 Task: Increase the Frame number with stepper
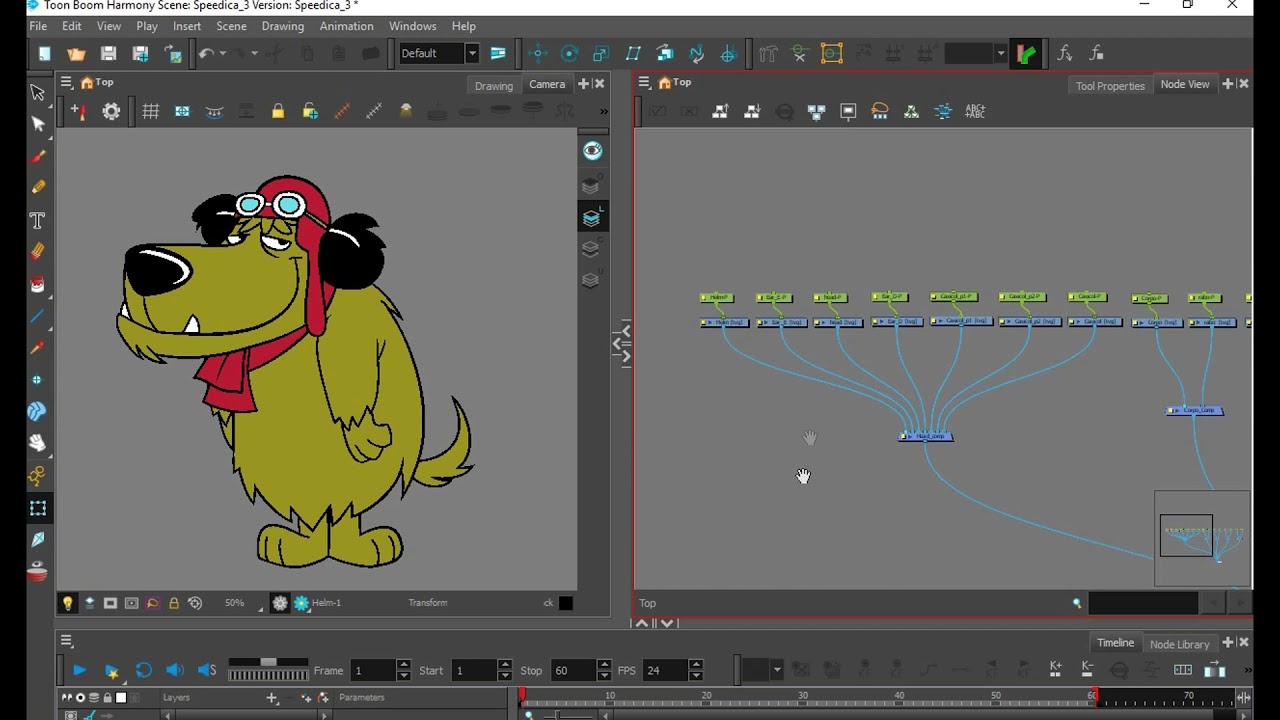pyautogui.click(x=403, y=665)
